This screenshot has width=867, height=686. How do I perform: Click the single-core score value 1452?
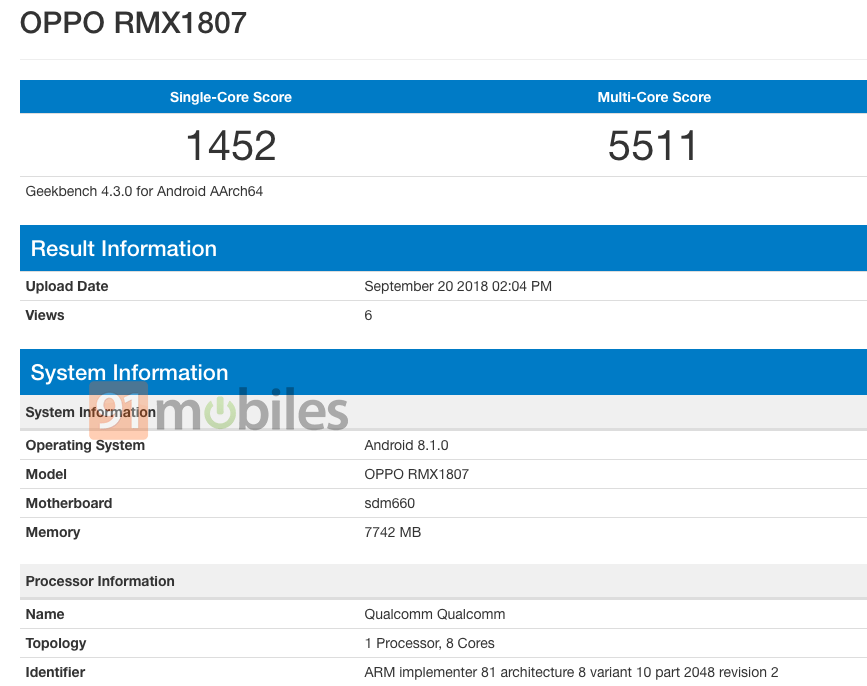231,146
